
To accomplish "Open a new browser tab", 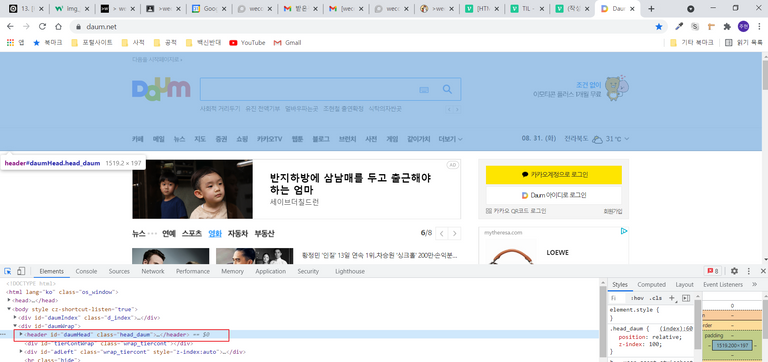I will (651, 9).
